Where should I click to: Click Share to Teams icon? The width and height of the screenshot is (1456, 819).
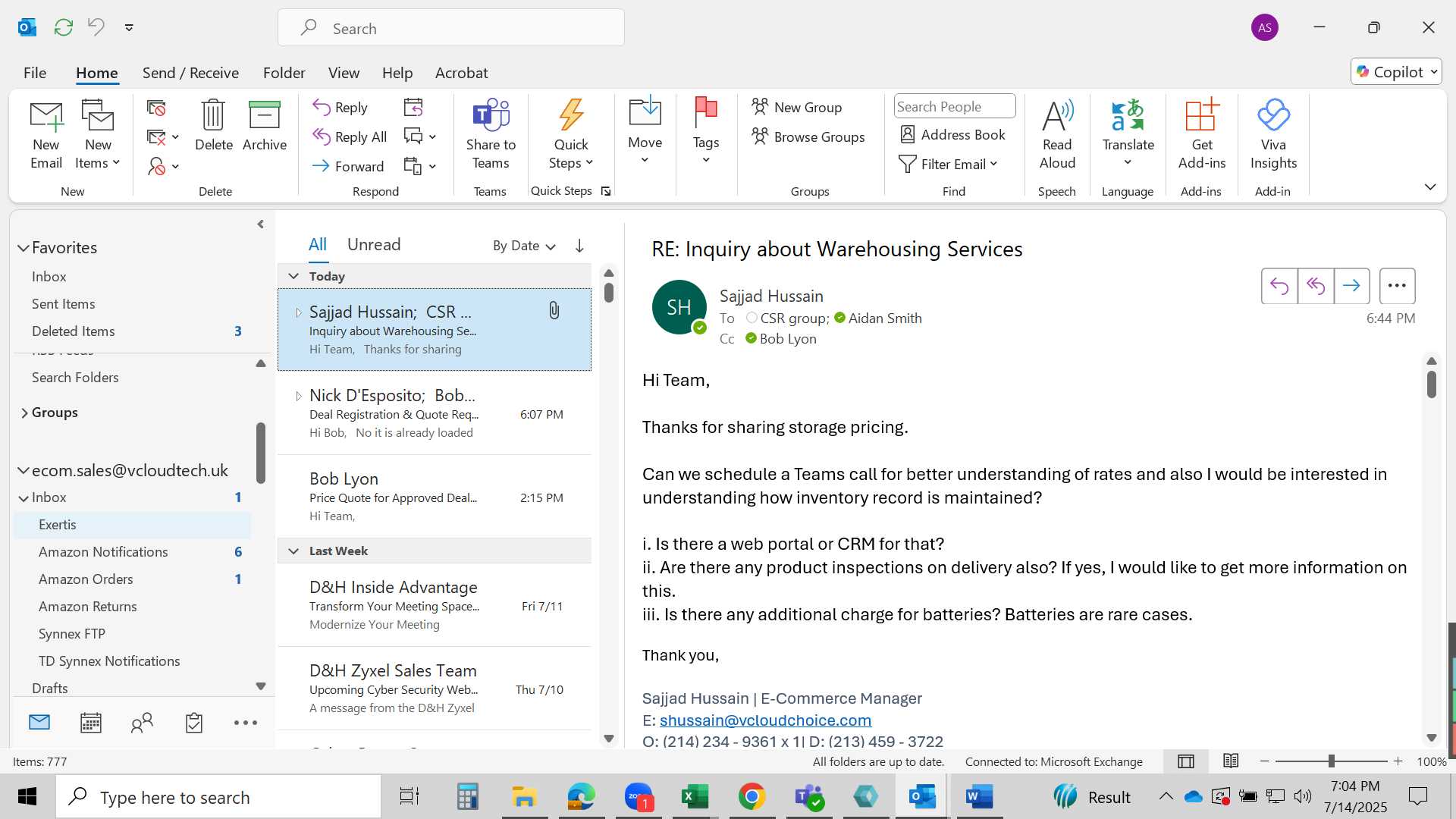pyautogui.click(x=491, y=115)
